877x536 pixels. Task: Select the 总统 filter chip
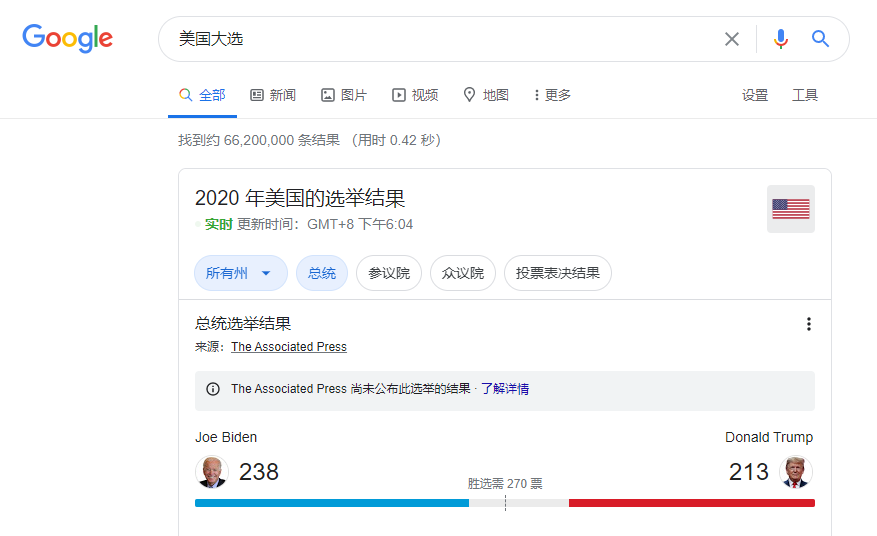(322, 273)
